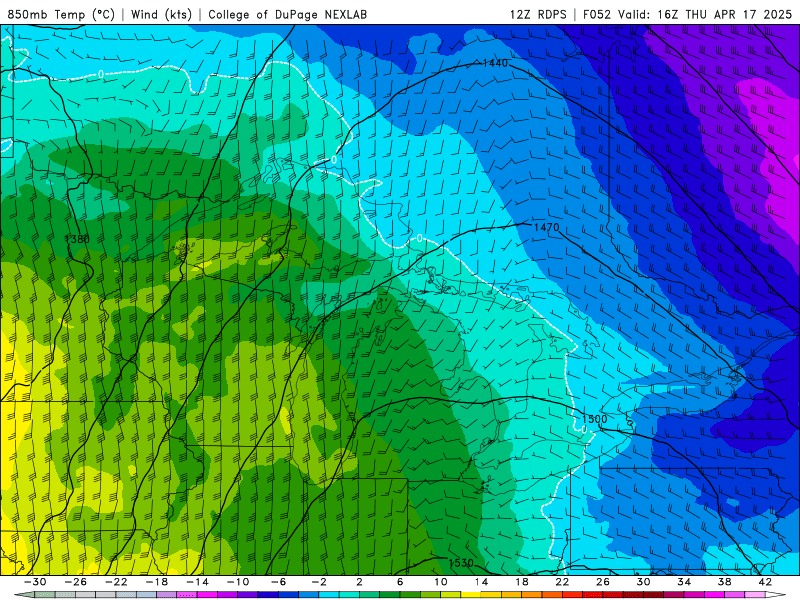This screenshot has height=600, width=800.
Task: Click the -26 value on the temperature scale
Action: point(76,582)
